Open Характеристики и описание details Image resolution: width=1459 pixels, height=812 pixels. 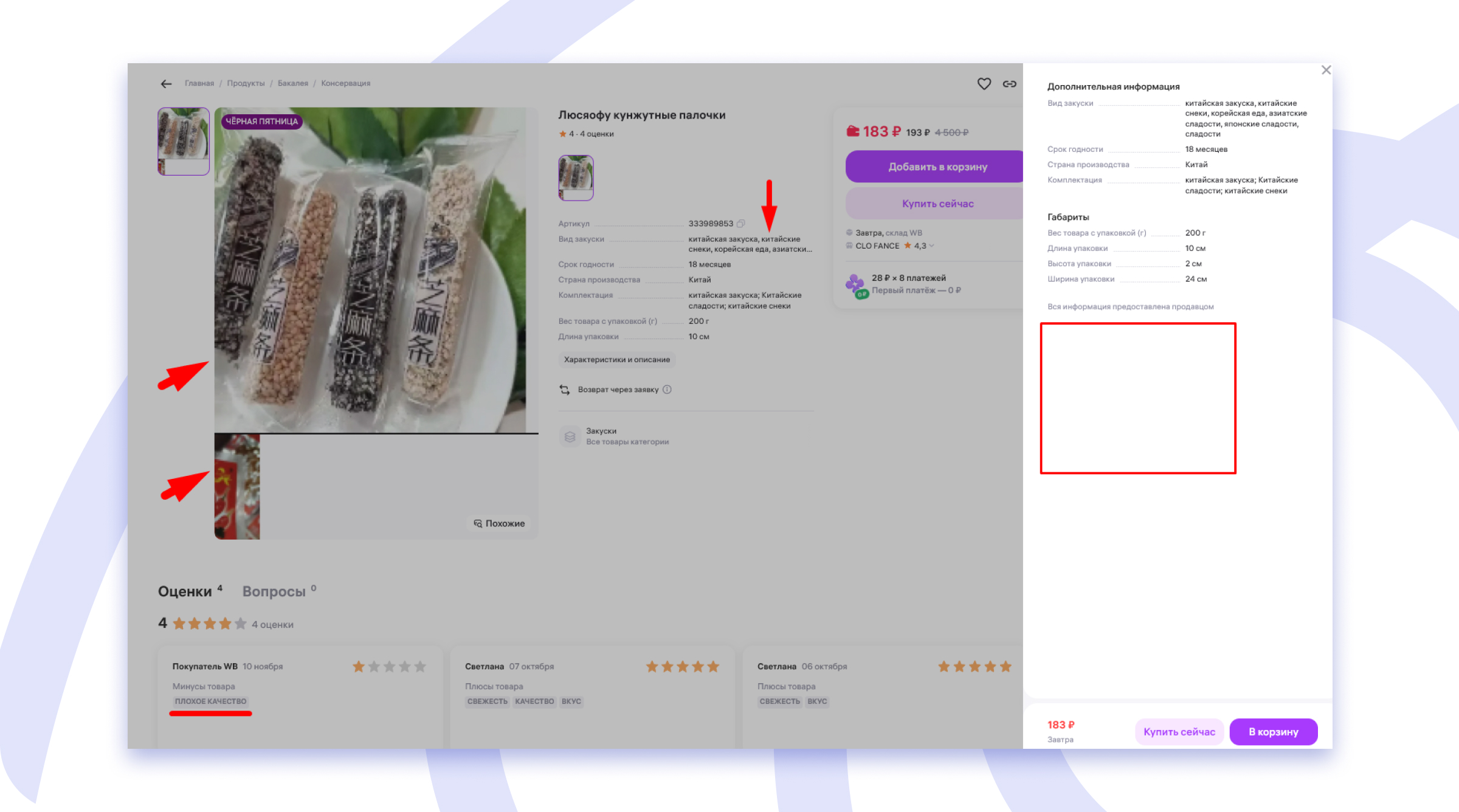[616, 360]
